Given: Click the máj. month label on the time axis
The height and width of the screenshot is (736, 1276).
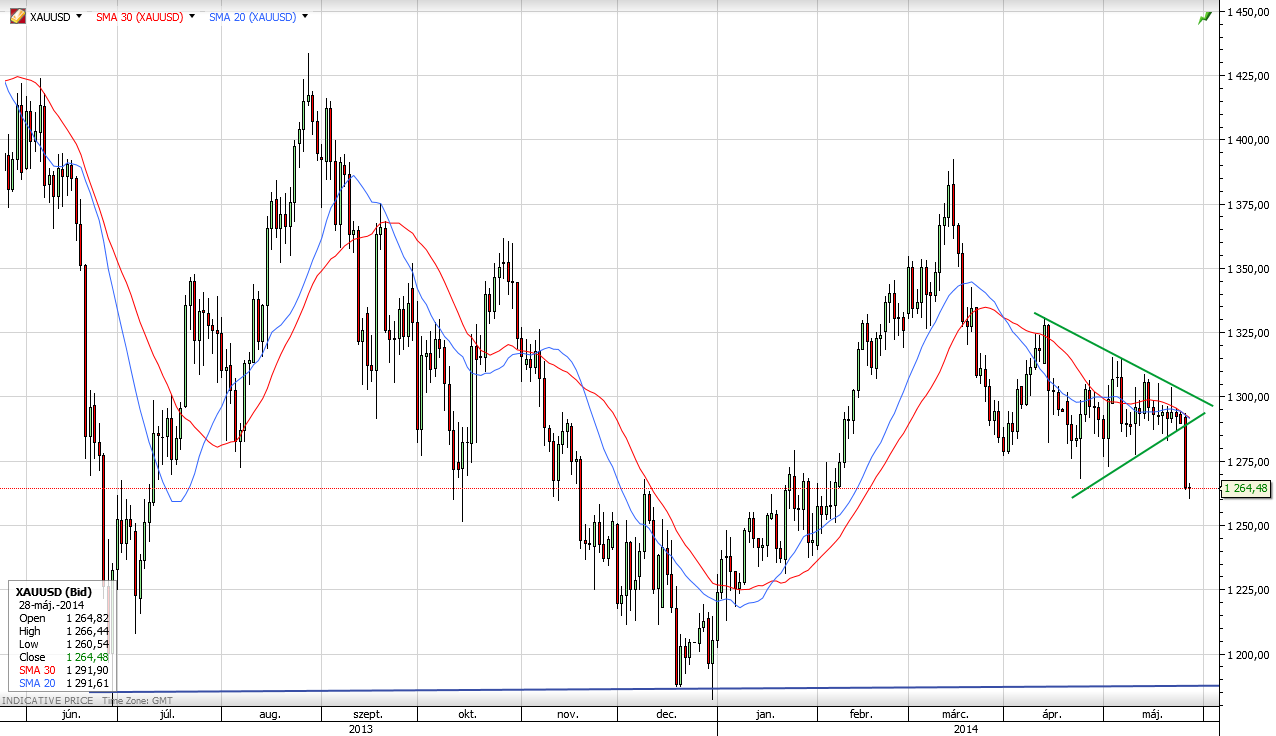Looking at the screenshot, I should [1152, 715].
